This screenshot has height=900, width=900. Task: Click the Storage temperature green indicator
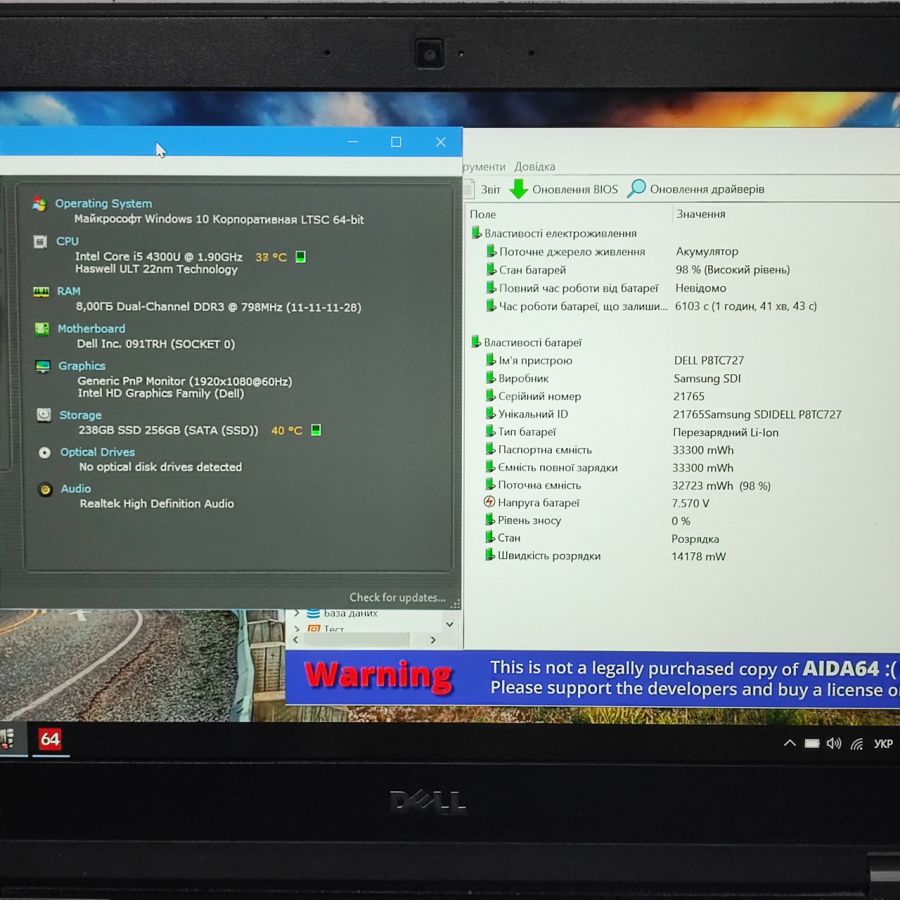point(316,430)
